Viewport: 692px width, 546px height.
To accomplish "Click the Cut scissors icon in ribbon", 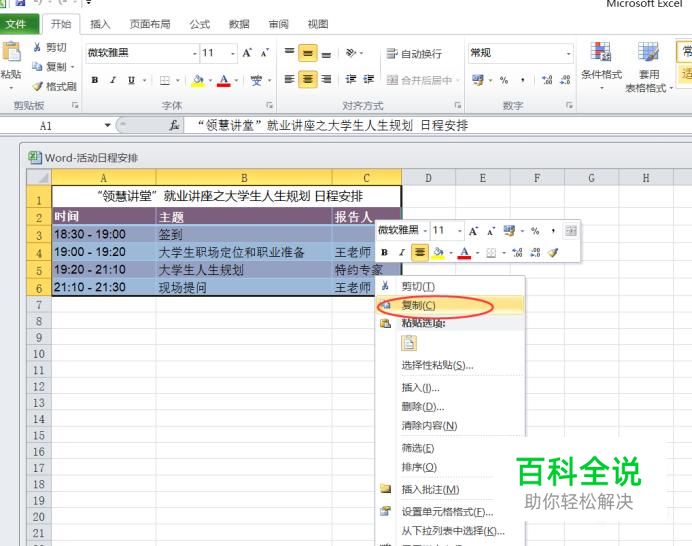I will click(x=37, y=47).
